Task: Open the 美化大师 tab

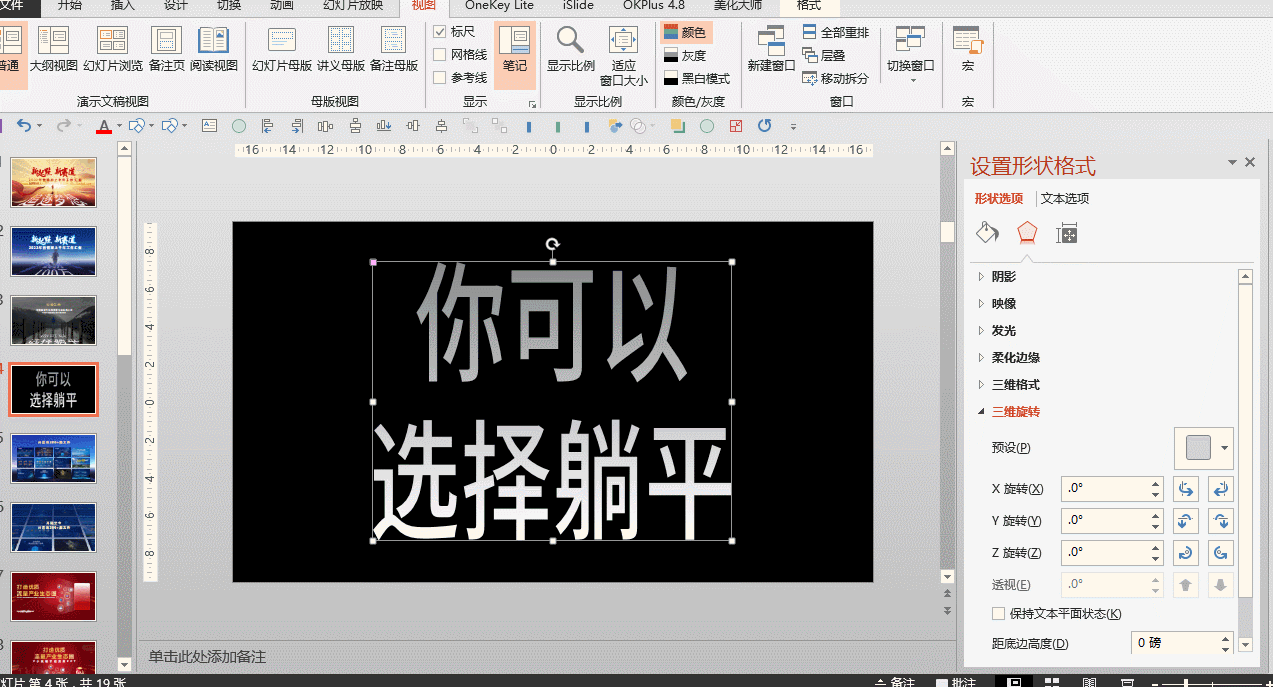Action: [737, 6]
